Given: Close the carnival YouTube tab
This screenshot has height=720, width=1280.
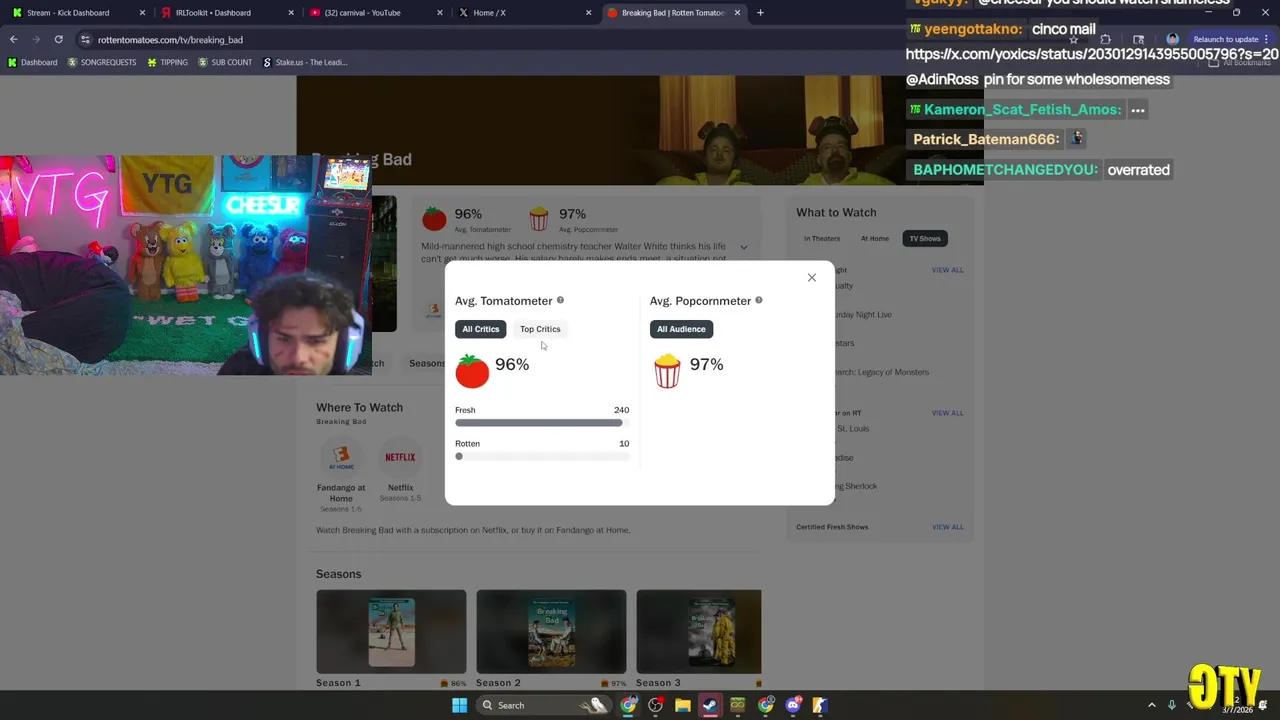Looking at the screenshot, I should pos(439,13).
